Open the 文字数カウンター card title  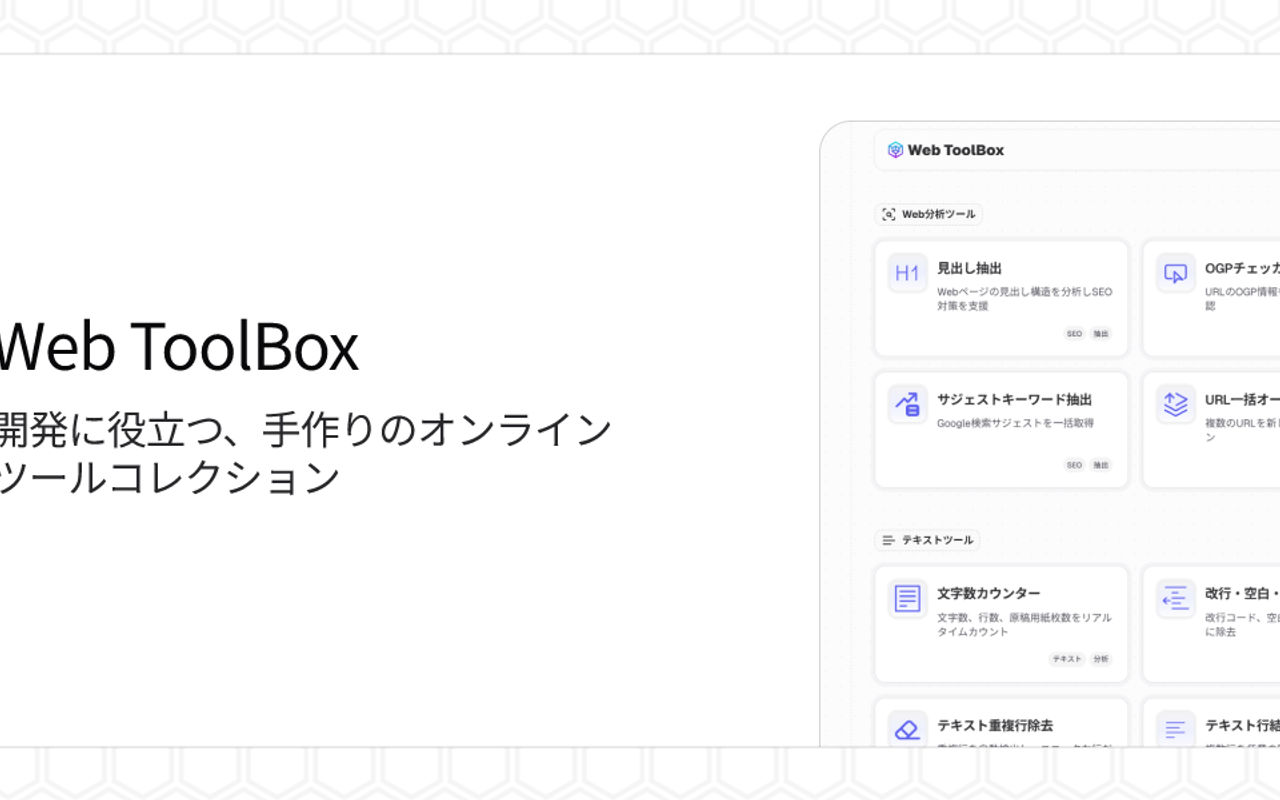click(x=988, y=593)
